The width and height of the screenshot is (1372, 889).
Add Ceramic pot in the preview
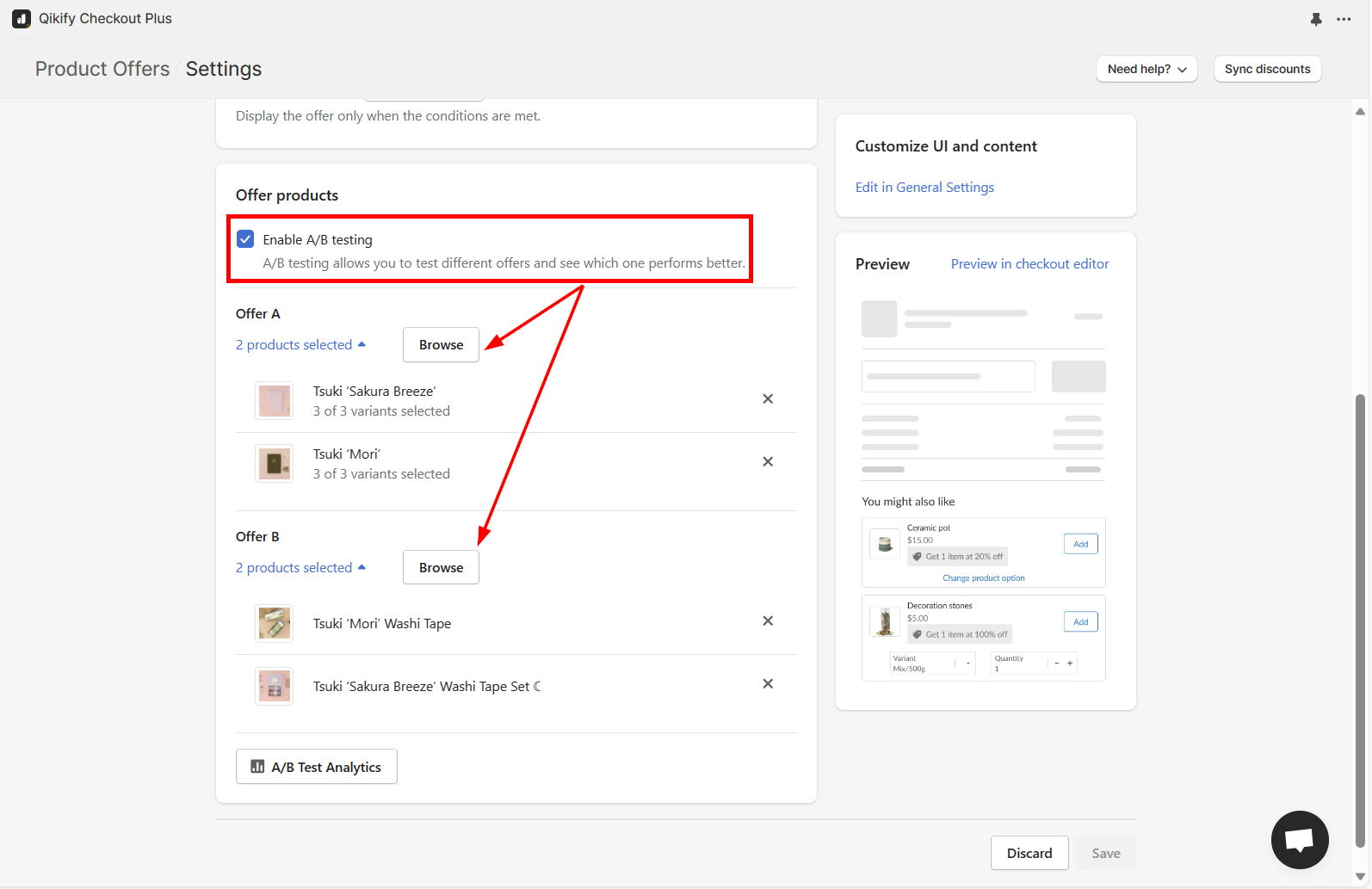1081,544
